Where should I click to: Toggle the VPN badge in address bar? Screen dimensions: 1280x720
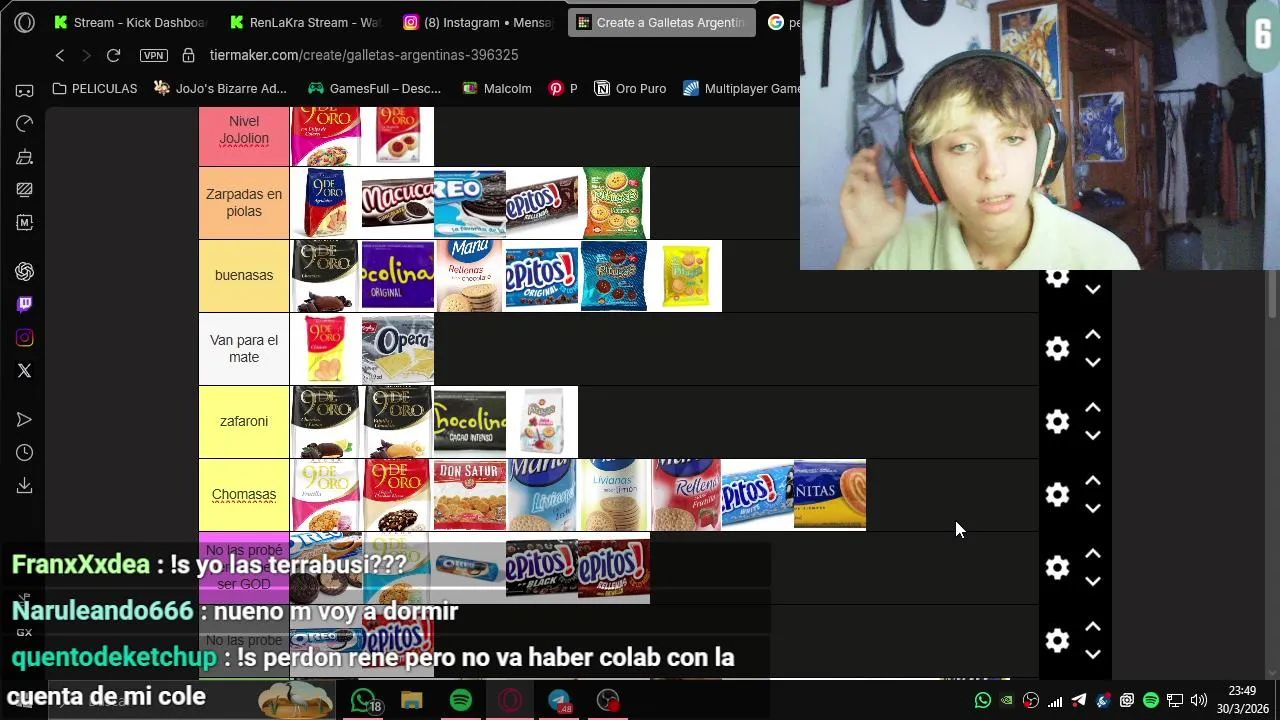154,55
